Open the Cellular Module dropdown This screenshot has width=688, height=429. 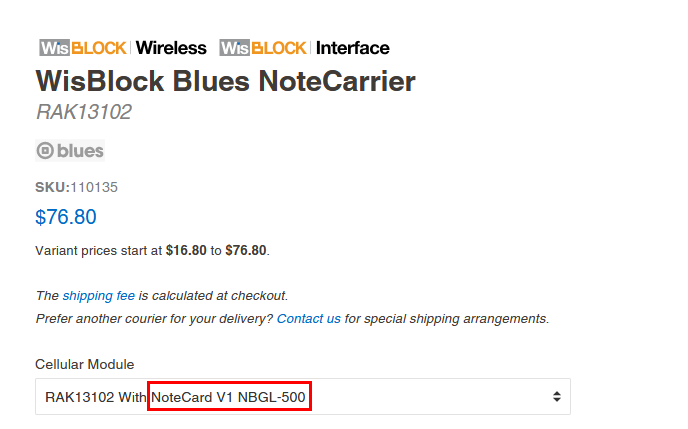pyautogui.click(x=302, y=397)
